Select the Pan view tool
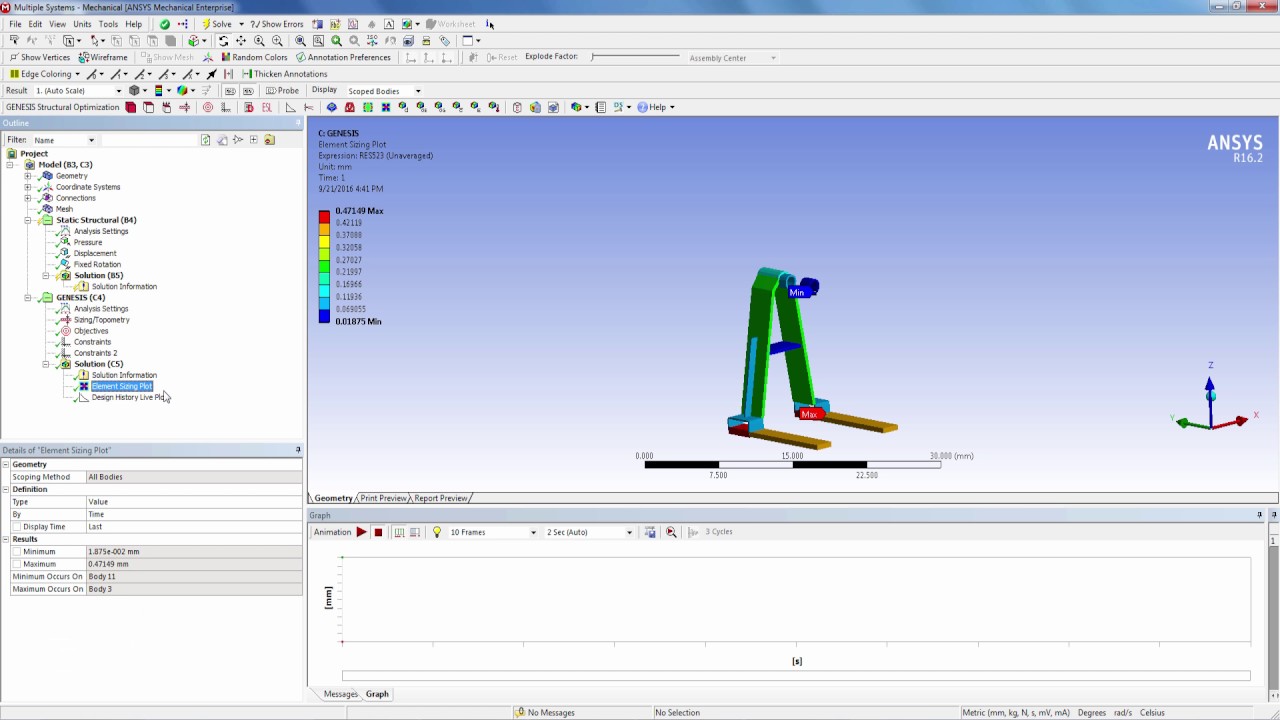The image size is (1280, 720). point(241,41)
